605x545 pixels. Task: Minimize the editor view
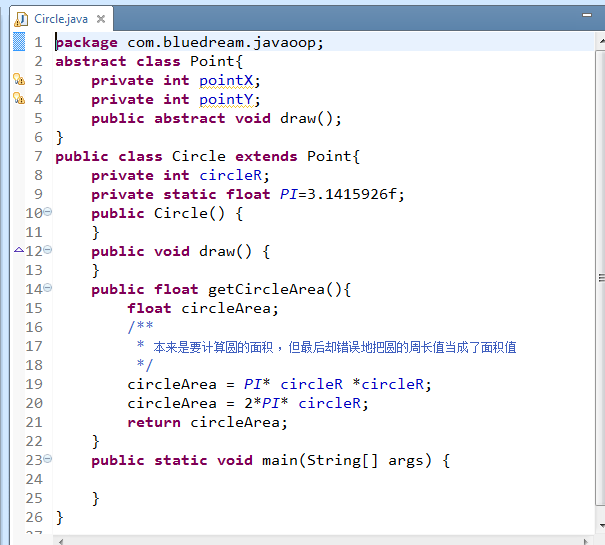click(x=587, y=15)
